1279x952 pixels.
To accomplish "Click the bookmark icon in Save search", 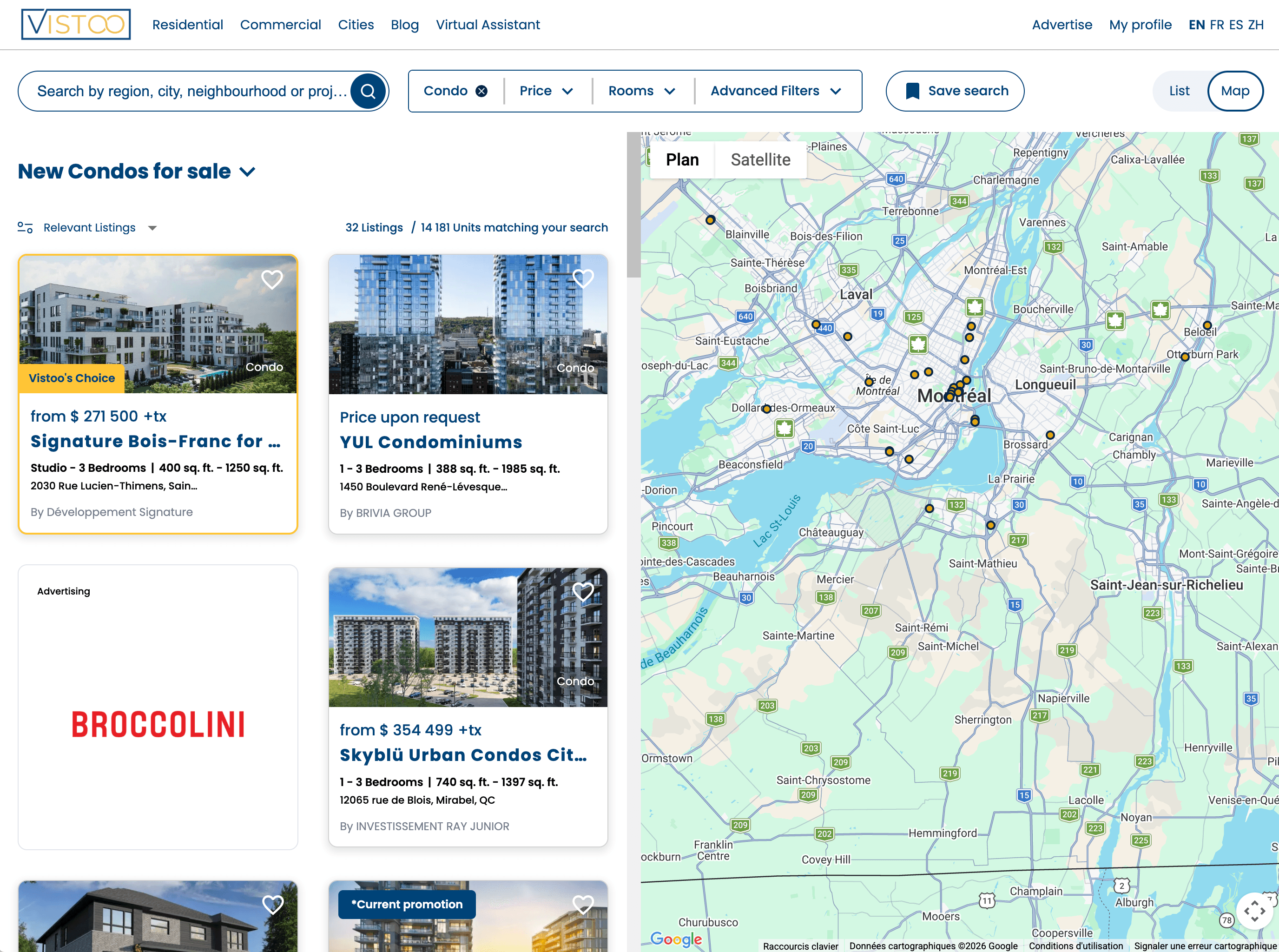I will (913, 91).
